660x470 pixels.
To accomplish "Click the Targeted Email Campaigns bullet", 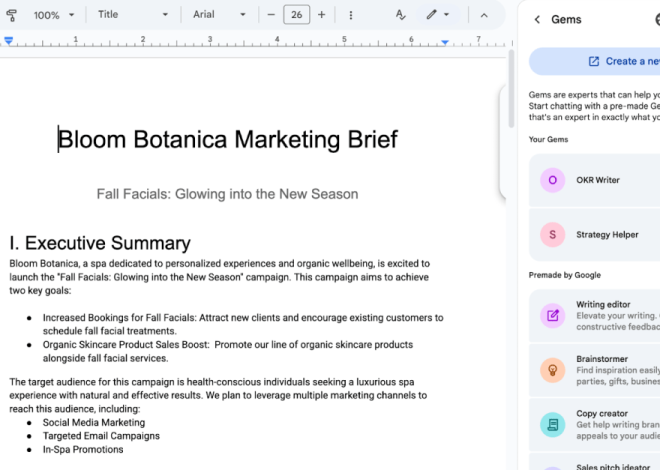I will 101,436.
